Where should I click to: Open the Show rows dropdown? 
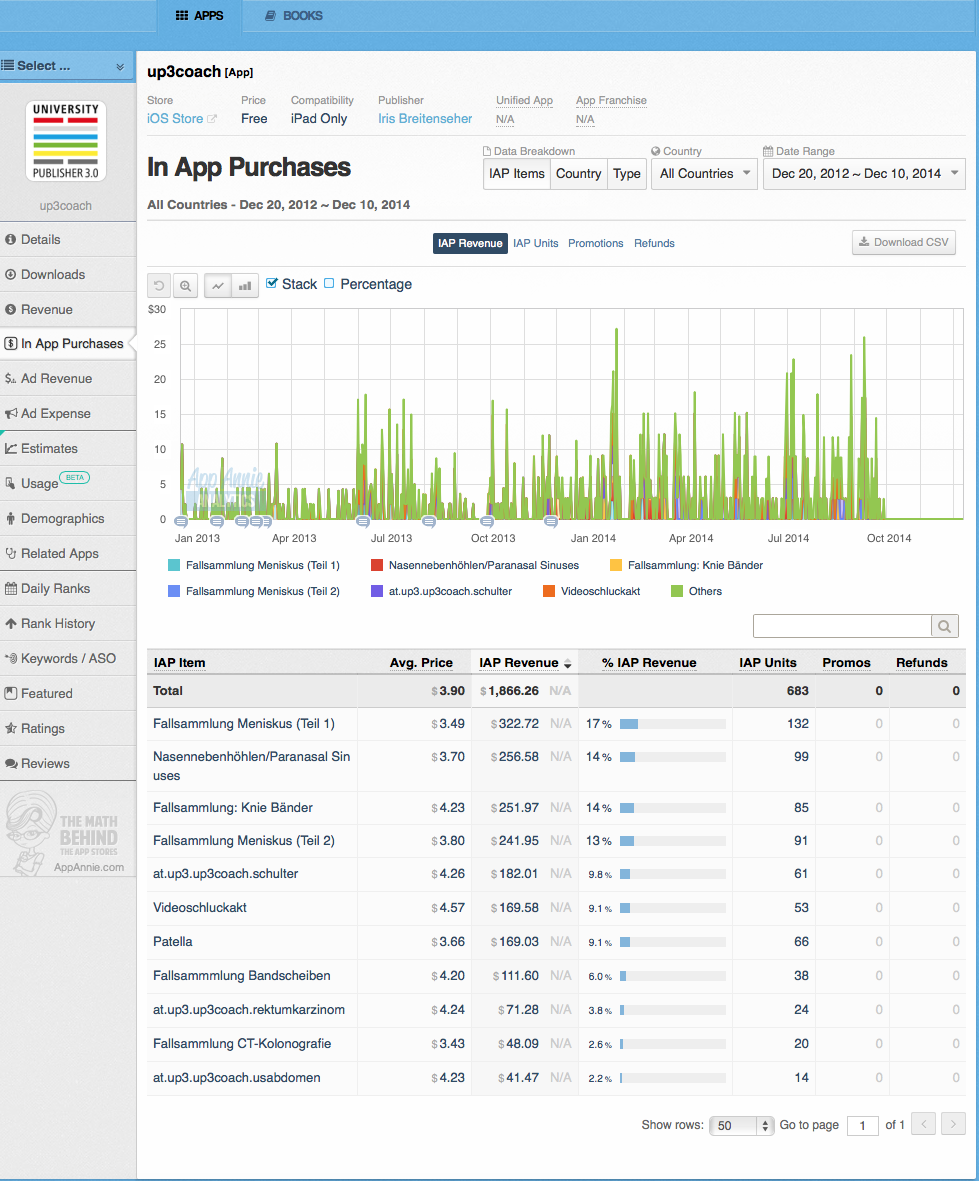[742, 1125]
